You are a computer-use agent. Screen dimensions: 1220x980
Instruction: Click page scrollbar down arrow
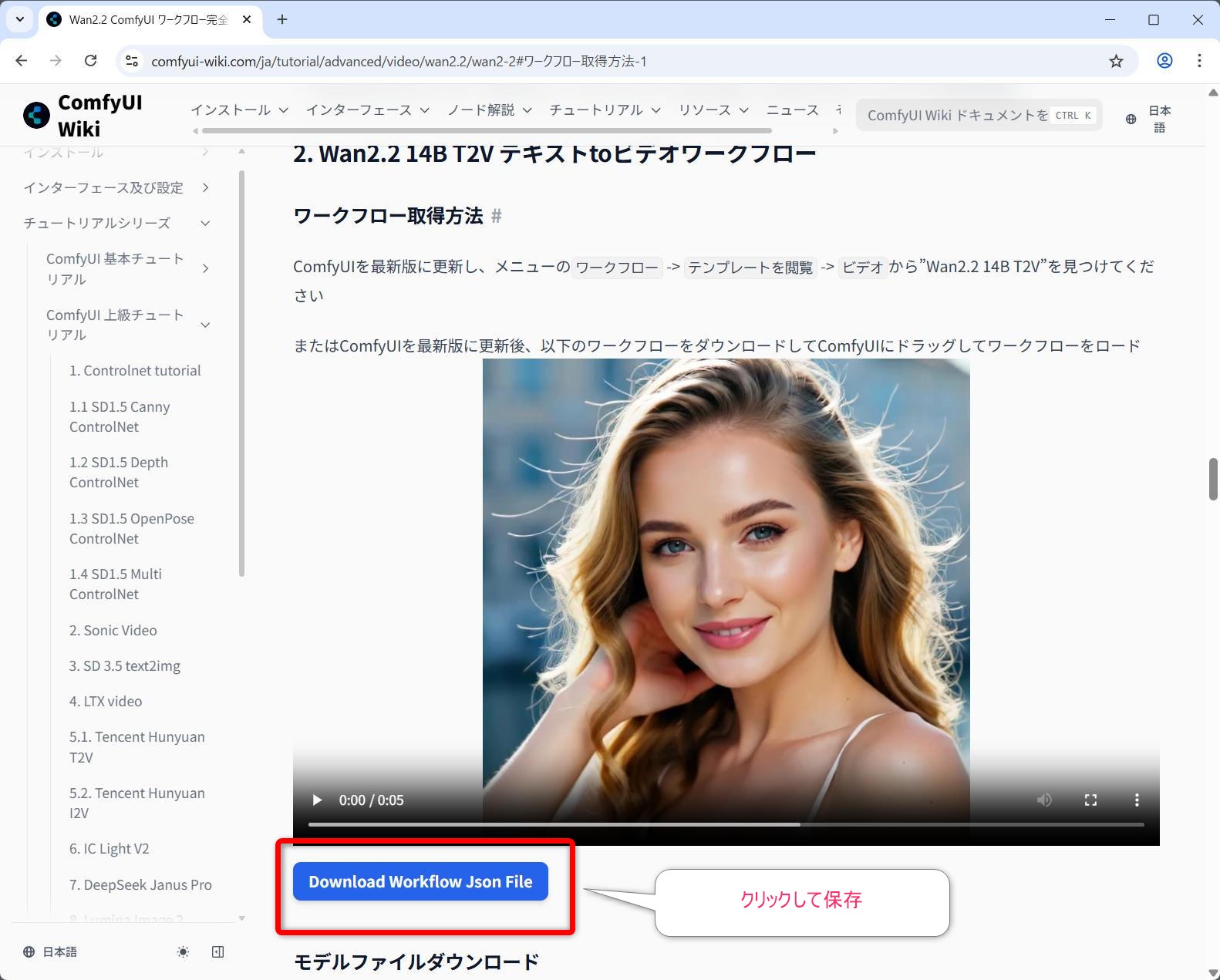tap(1213, 973)
